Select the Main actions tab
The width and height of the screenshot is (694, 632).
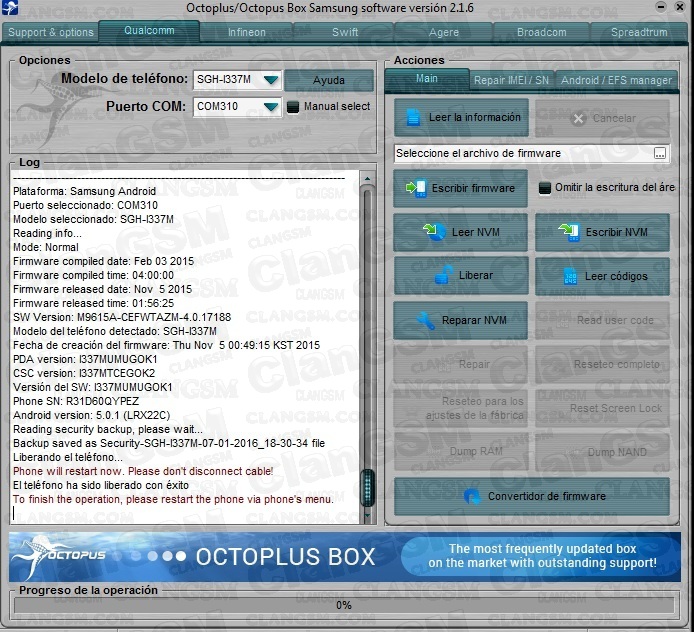point(427,79)
